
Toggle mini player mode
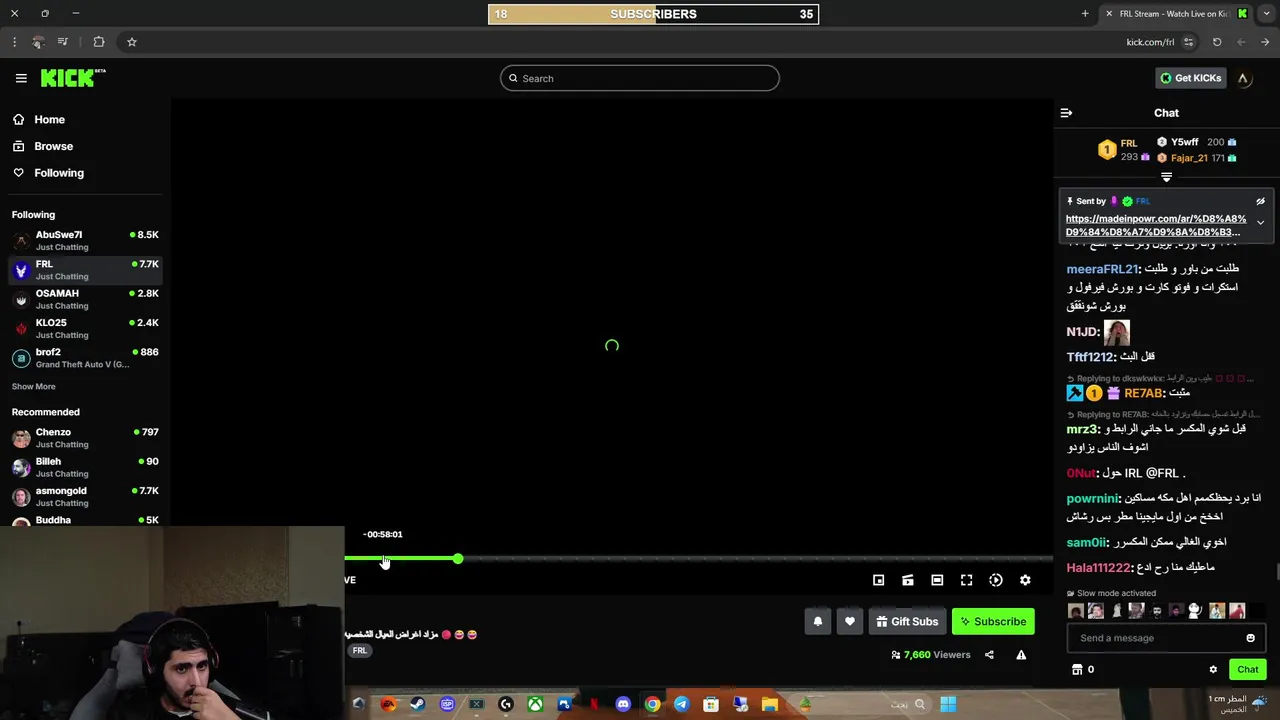pos(878,580)
